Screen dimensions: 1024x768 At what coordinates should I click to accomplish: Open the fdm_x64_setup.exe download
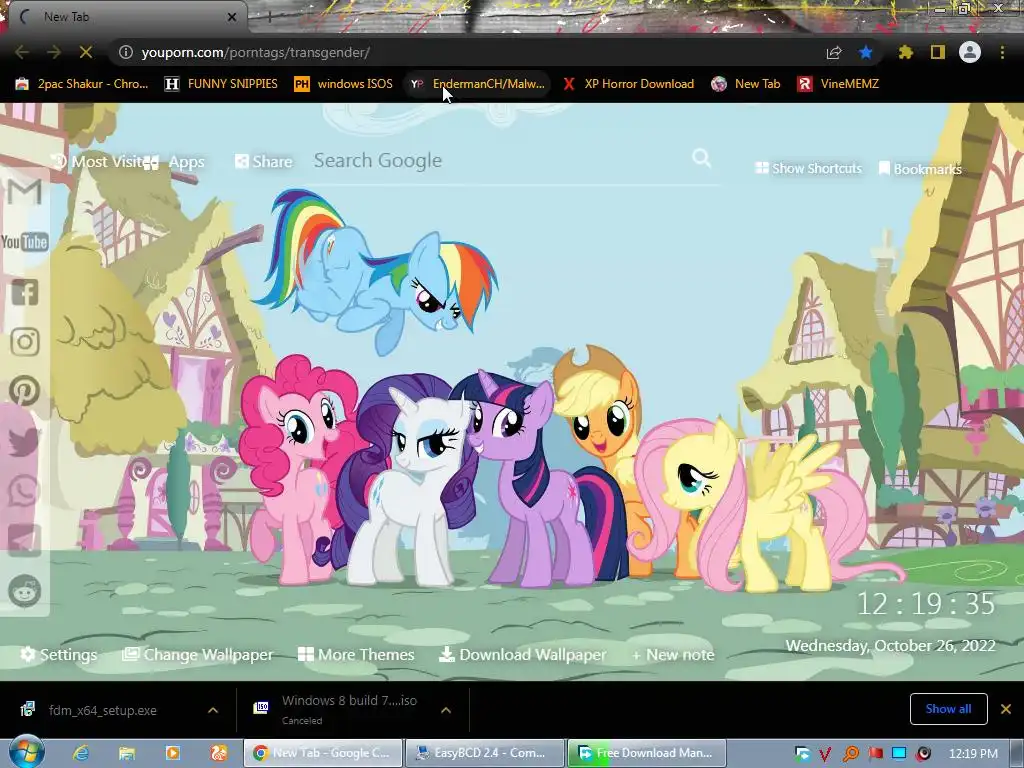tap(103, 710)
